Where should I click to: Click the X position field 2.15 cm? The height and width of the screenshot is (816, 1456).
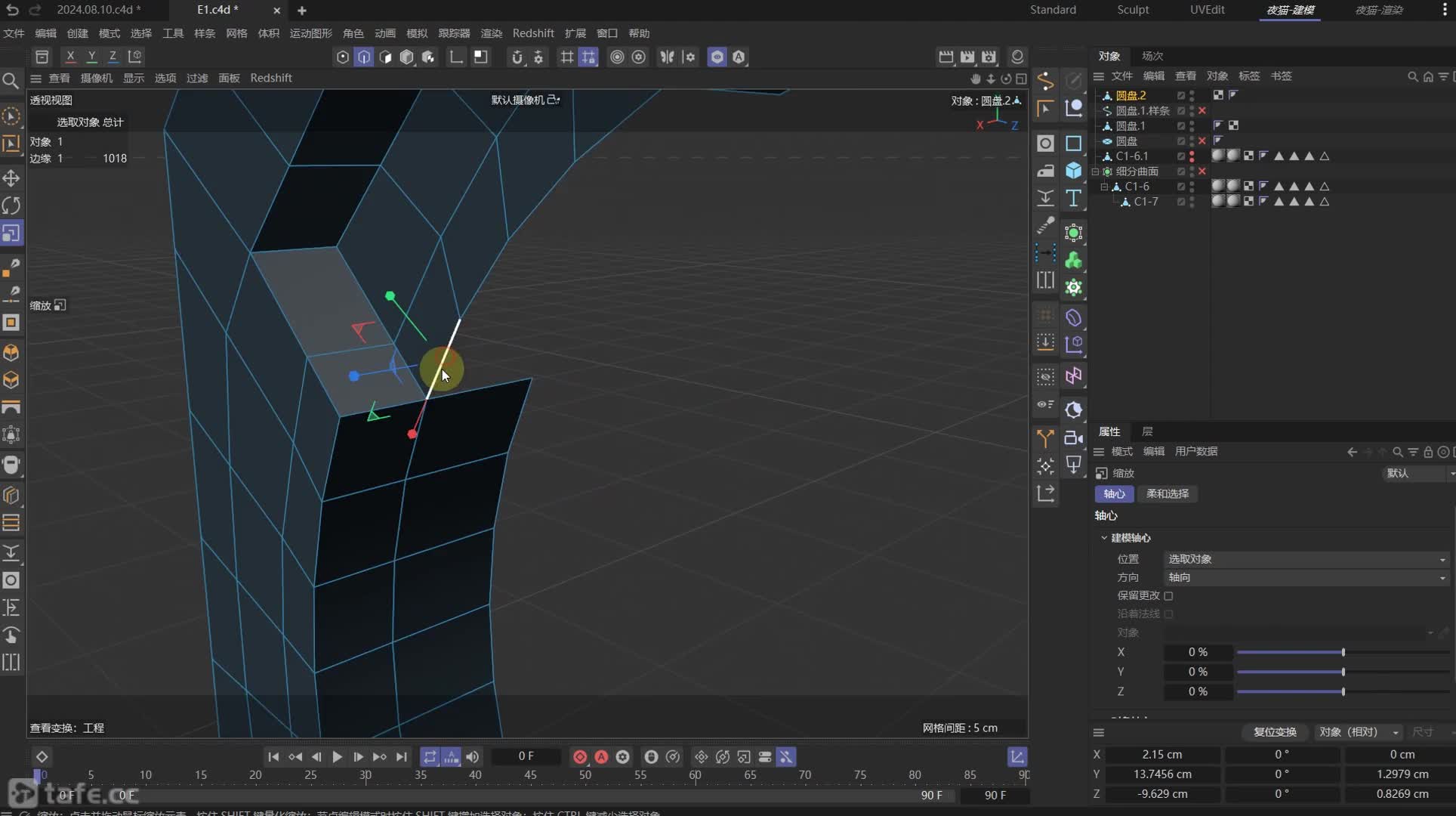click(x=1162, y=755)
